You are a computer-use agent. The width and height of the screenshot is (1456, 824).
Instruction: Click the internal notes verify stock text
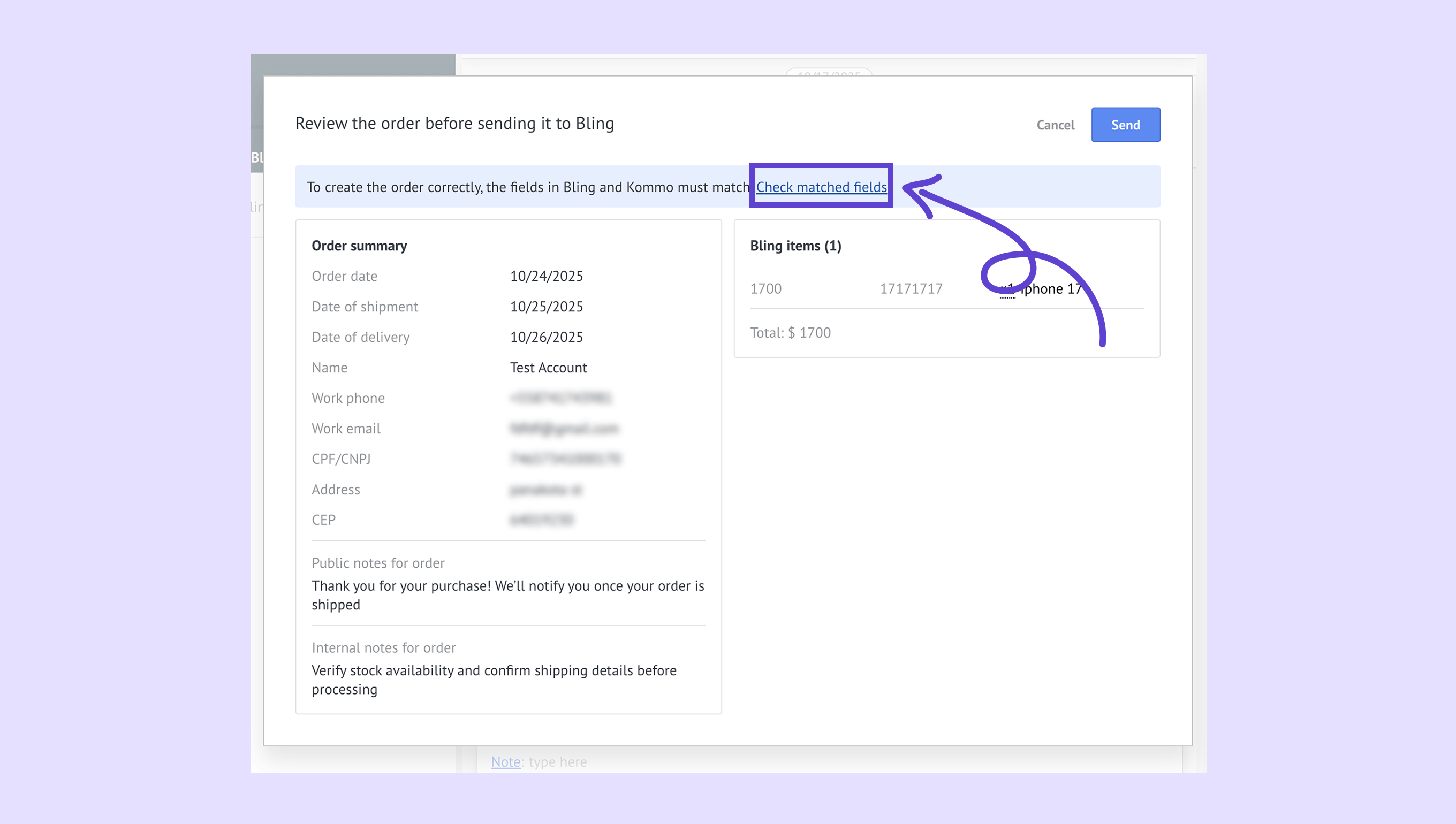494,680
